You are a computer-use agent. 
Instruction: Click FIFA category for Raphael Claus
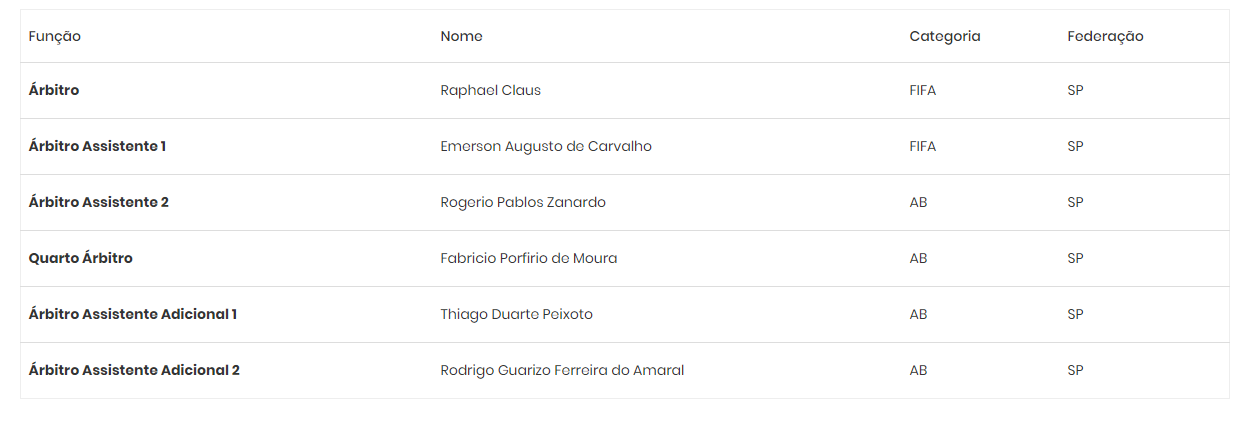922,90
